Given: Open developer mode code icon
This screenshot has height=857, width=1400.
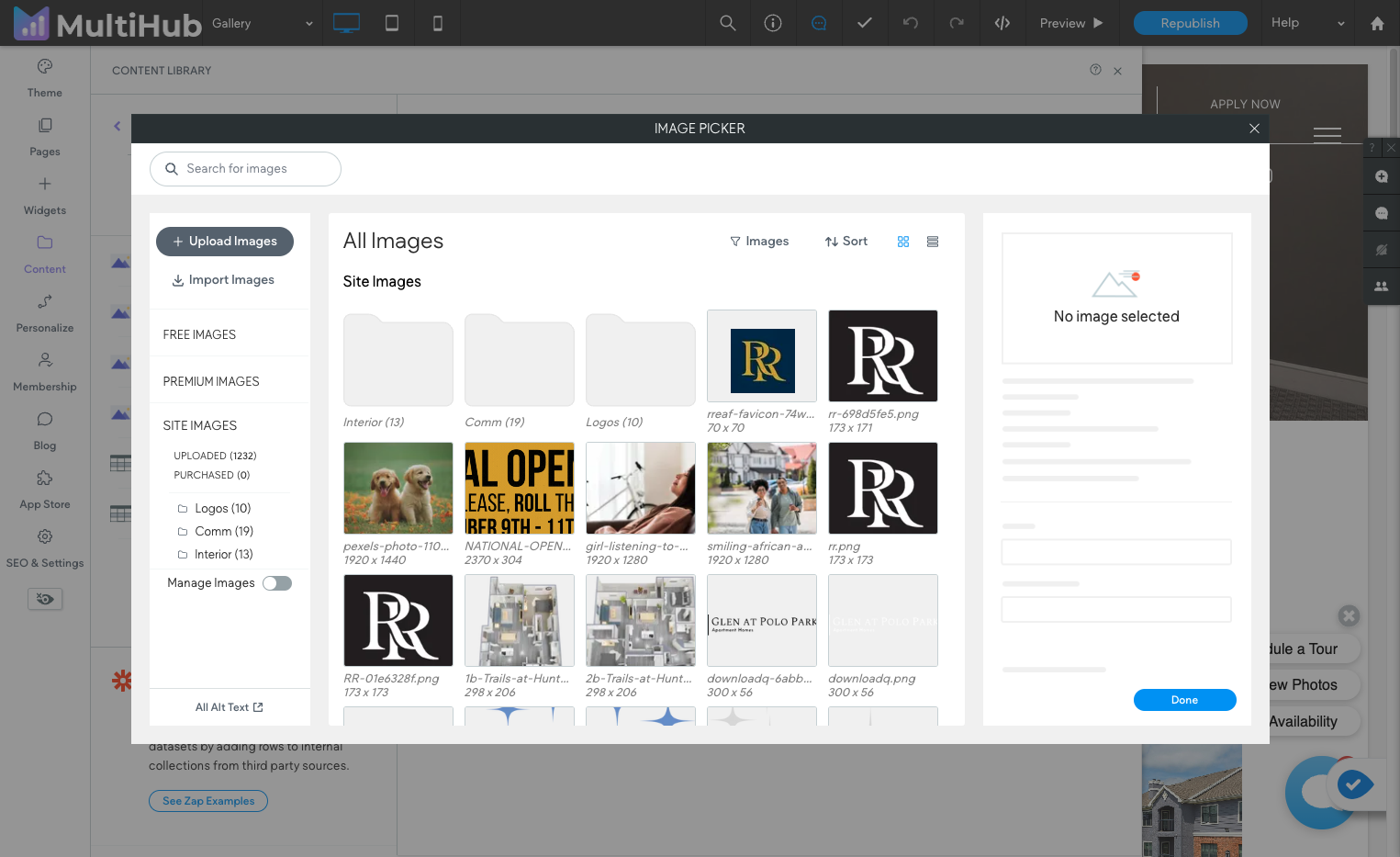Looking at the screenshot, I should (1002, 23).
